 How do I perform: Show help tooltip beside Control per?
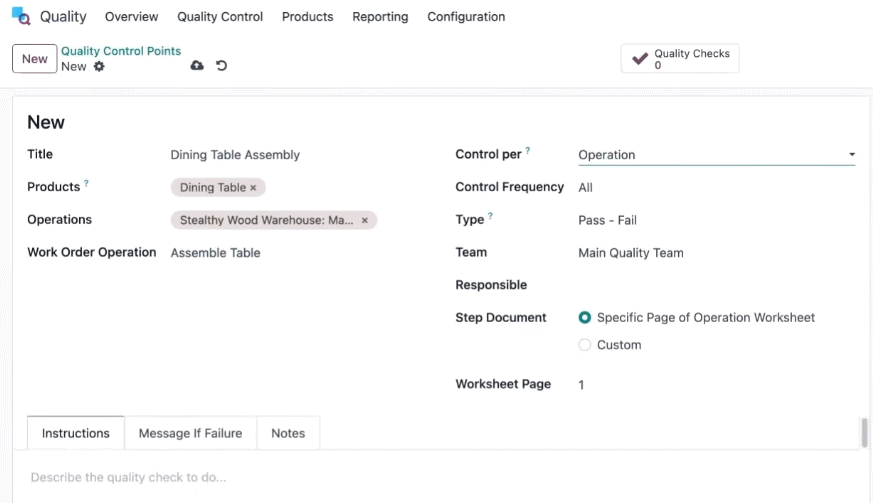(x=528, y=150)
